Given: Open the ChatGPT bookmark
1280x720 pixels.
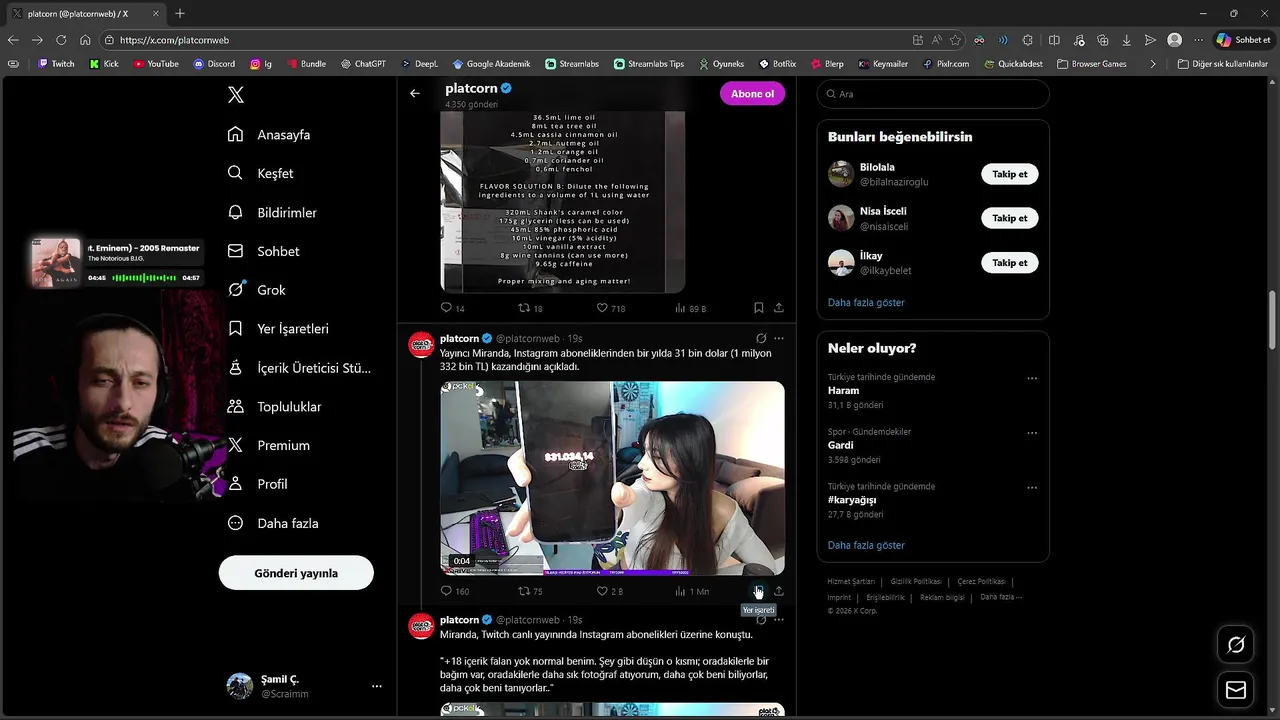Looking at the screenshot, I should tap(362, 64).
